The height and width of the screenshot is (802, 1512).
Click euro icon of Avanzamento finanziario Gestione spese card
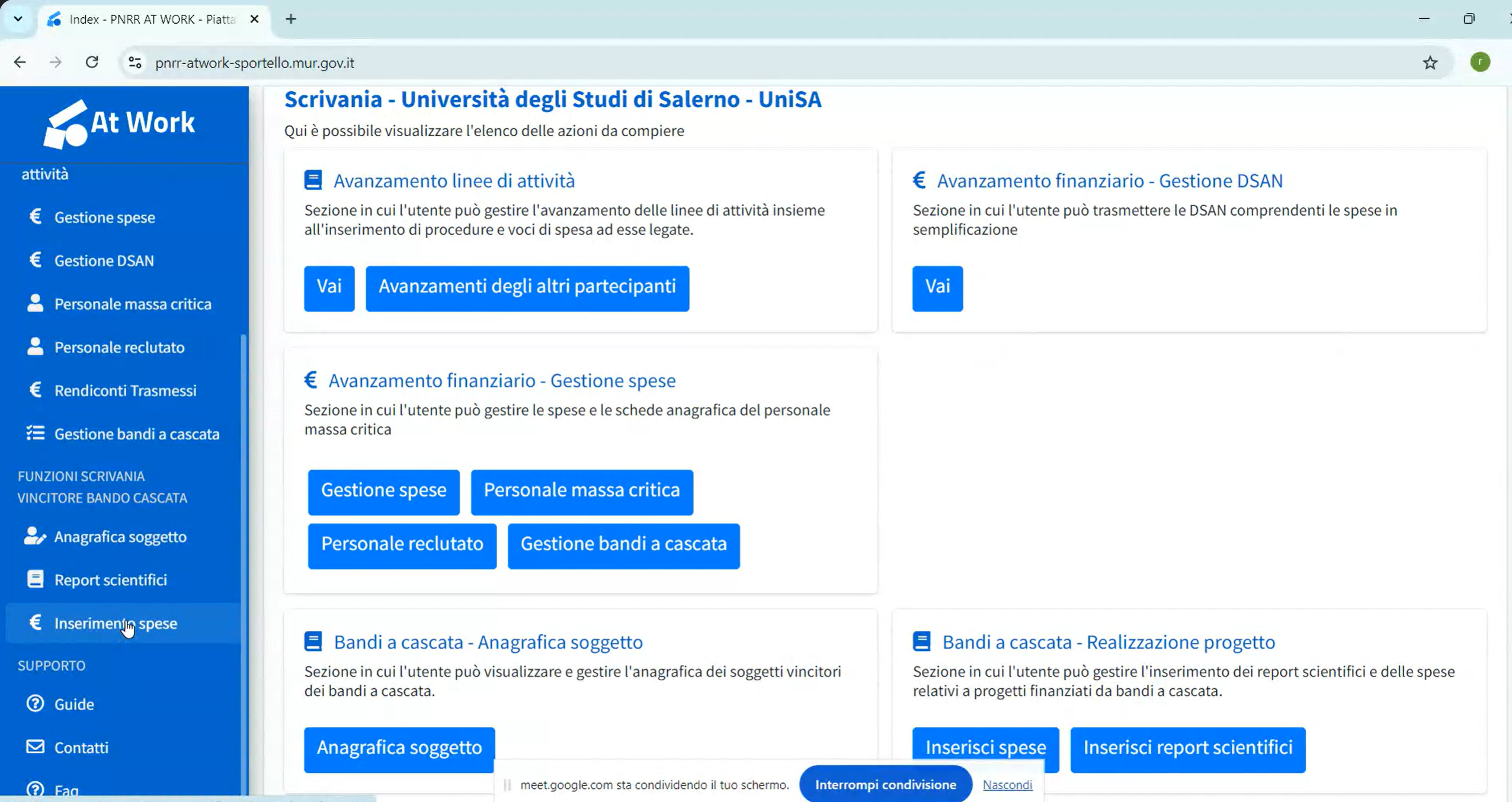[311, 380]
